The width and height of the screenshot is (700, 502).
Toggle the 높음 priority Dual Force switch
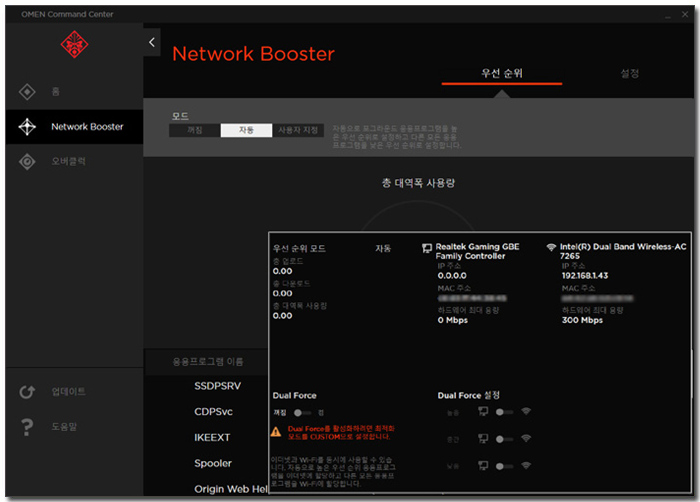click(x=504, y=412)
